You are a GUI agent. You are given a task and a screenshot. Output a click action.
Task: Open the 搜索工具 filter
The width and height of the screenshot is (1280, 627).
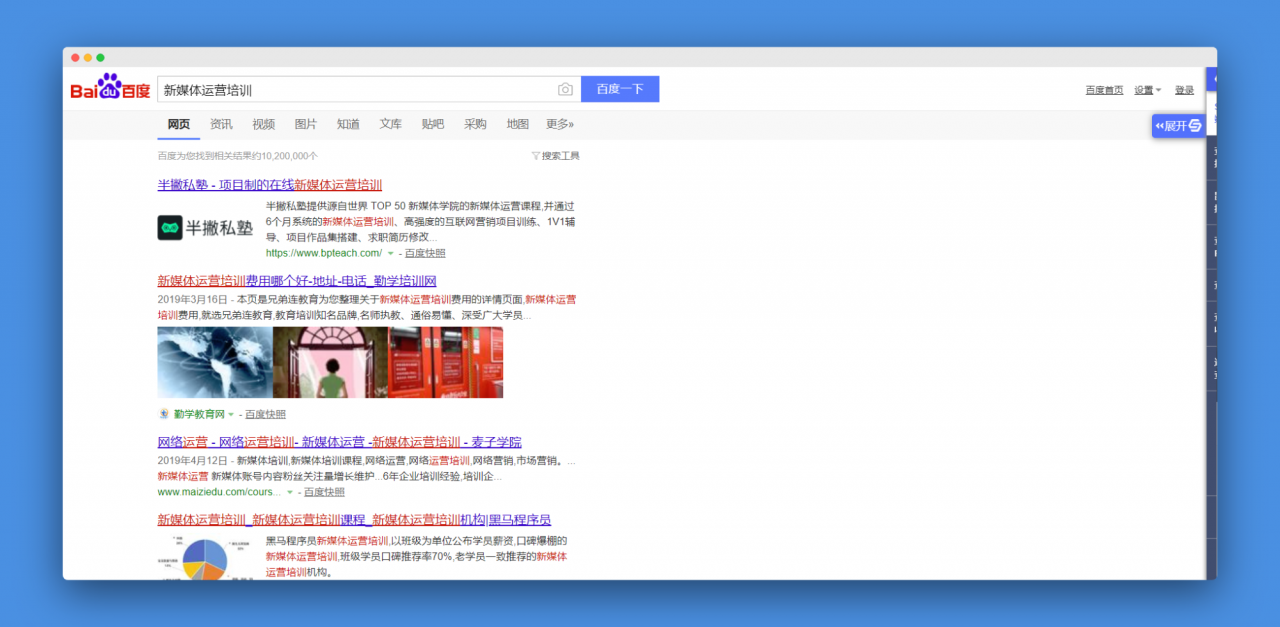click(x=556, y=156)
